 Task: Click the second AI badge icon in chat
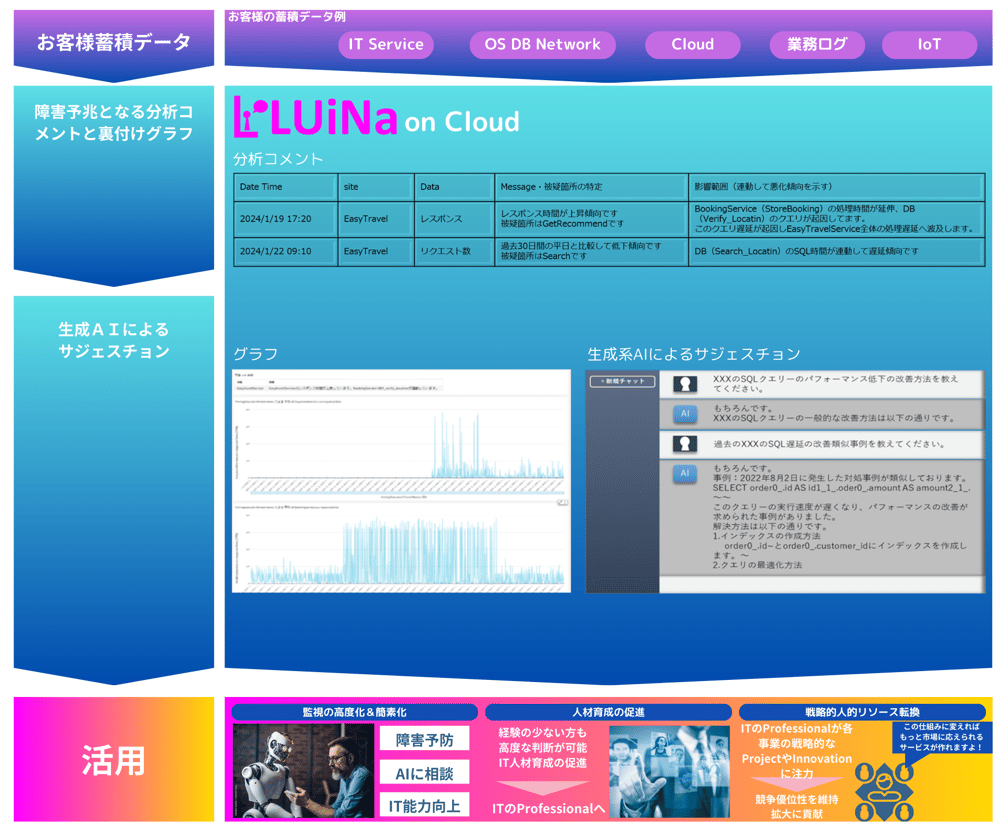coord(685,473)
